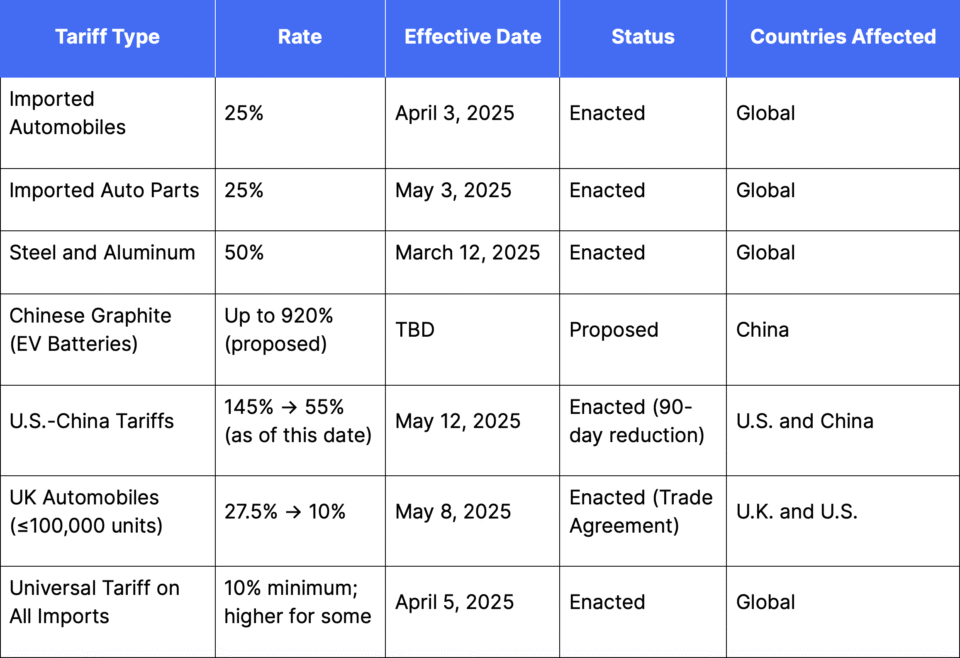This screenshot has width=960, height=658.
Task: Select the Enacted (Trade Agreement) status cell
Action: [643, 521]
